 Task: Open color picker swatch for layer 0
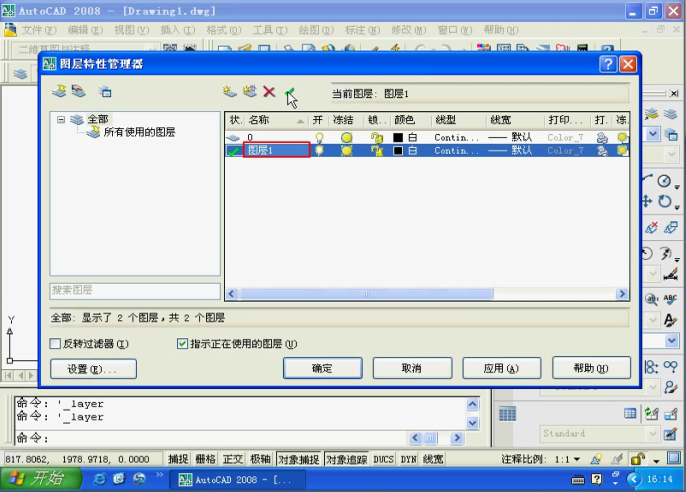[x=398, y=137]
